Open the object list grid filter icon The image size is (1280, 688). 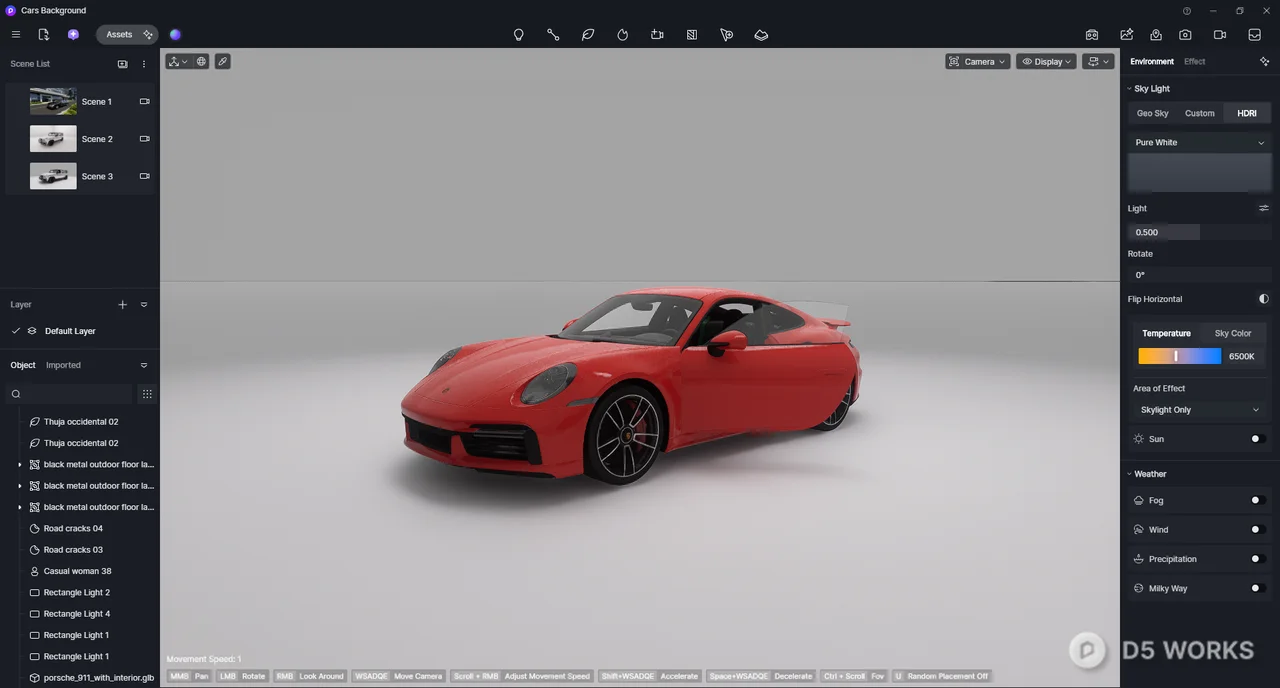coord(147,394)
